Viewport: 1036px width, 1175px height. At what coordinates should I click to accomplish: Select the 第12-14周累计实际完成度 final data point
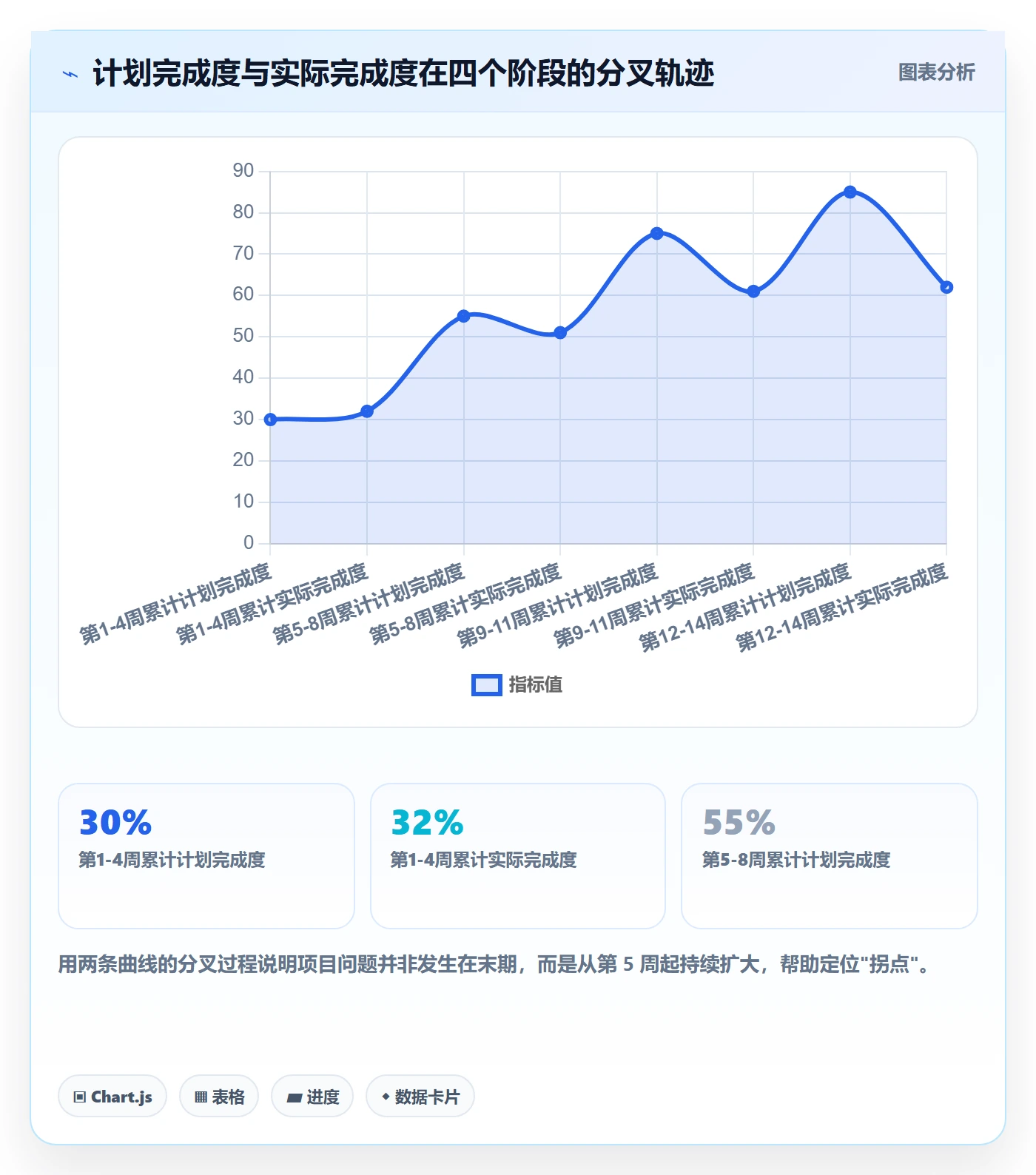pos(946,287)
